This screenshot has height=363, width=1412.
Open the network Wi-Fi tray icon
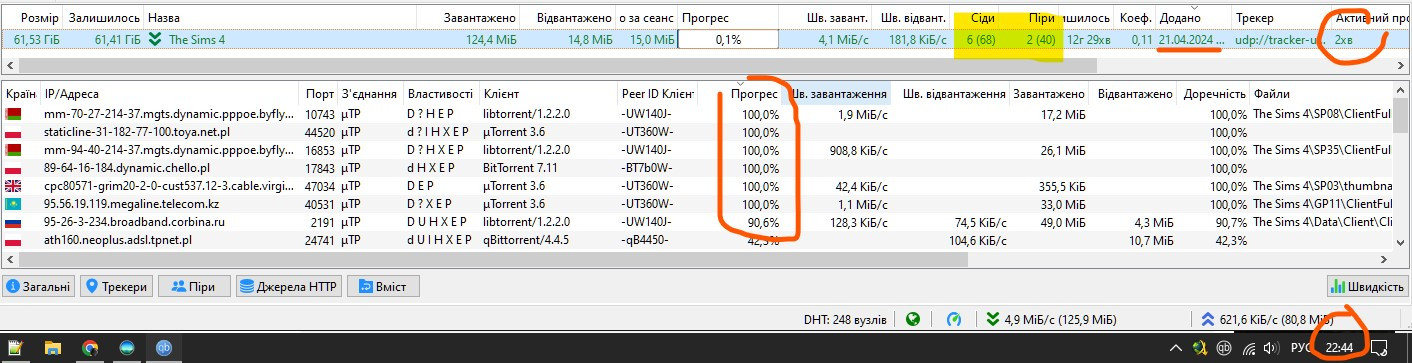coord(1249,348)
